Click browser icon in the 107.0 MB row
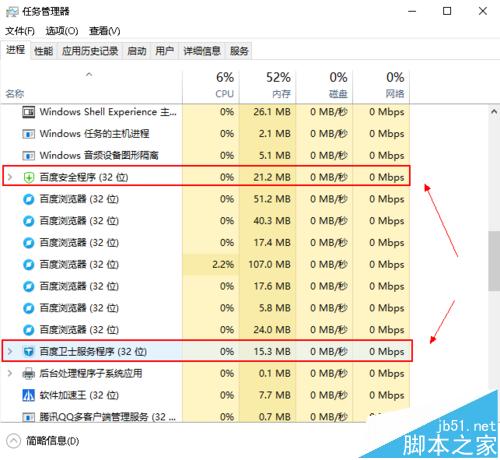Screen dimensions: 500x460 click(29, 265)
